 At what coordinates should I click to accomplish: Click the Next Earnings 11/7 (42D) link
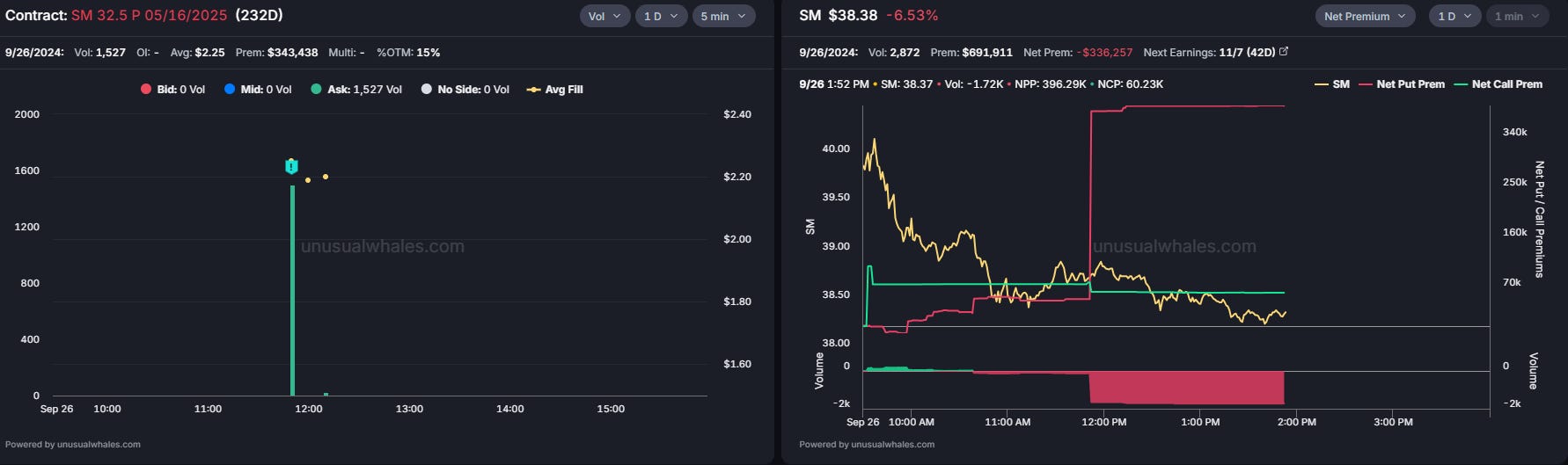1209,52
